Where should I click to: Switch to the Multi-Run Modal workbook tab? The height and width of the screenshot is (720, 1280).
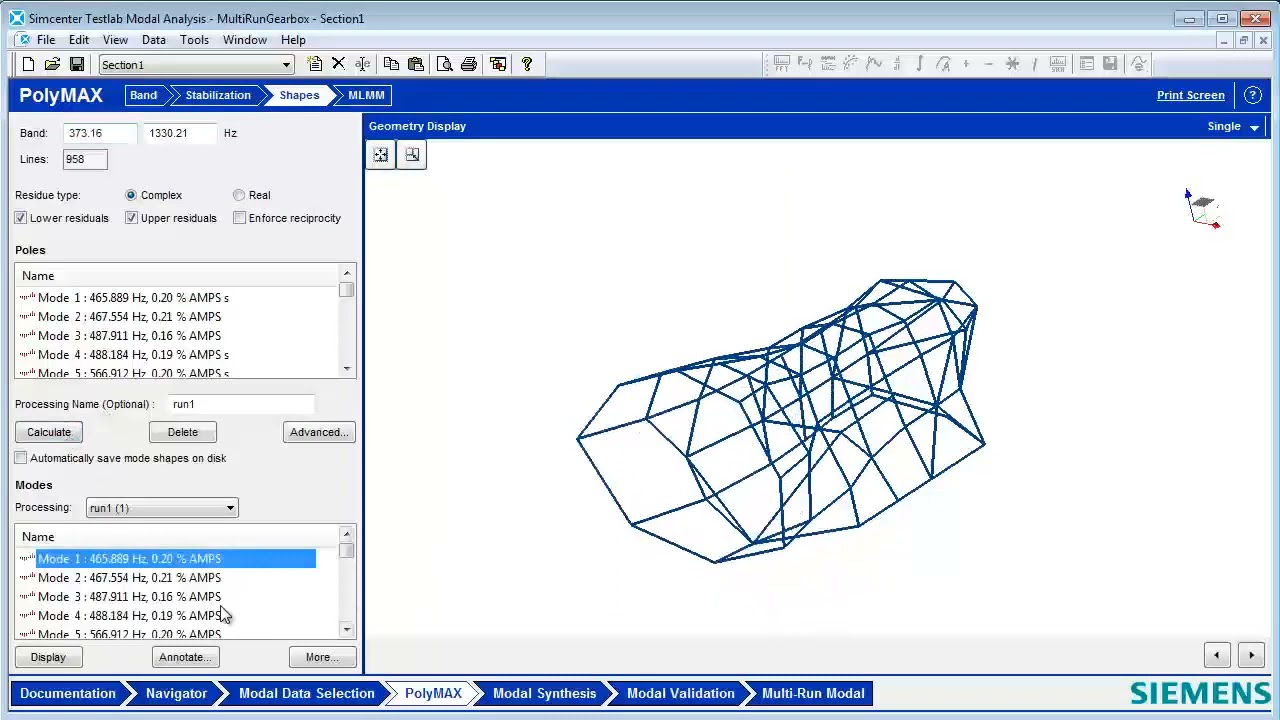click(813, 693)
